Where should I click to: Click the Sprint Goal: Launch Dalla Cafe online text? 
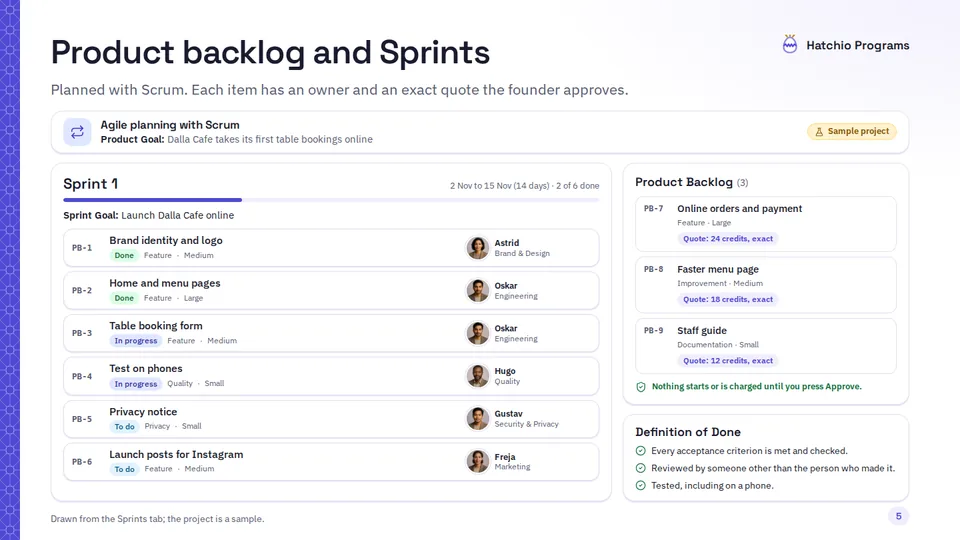(149, 216)
